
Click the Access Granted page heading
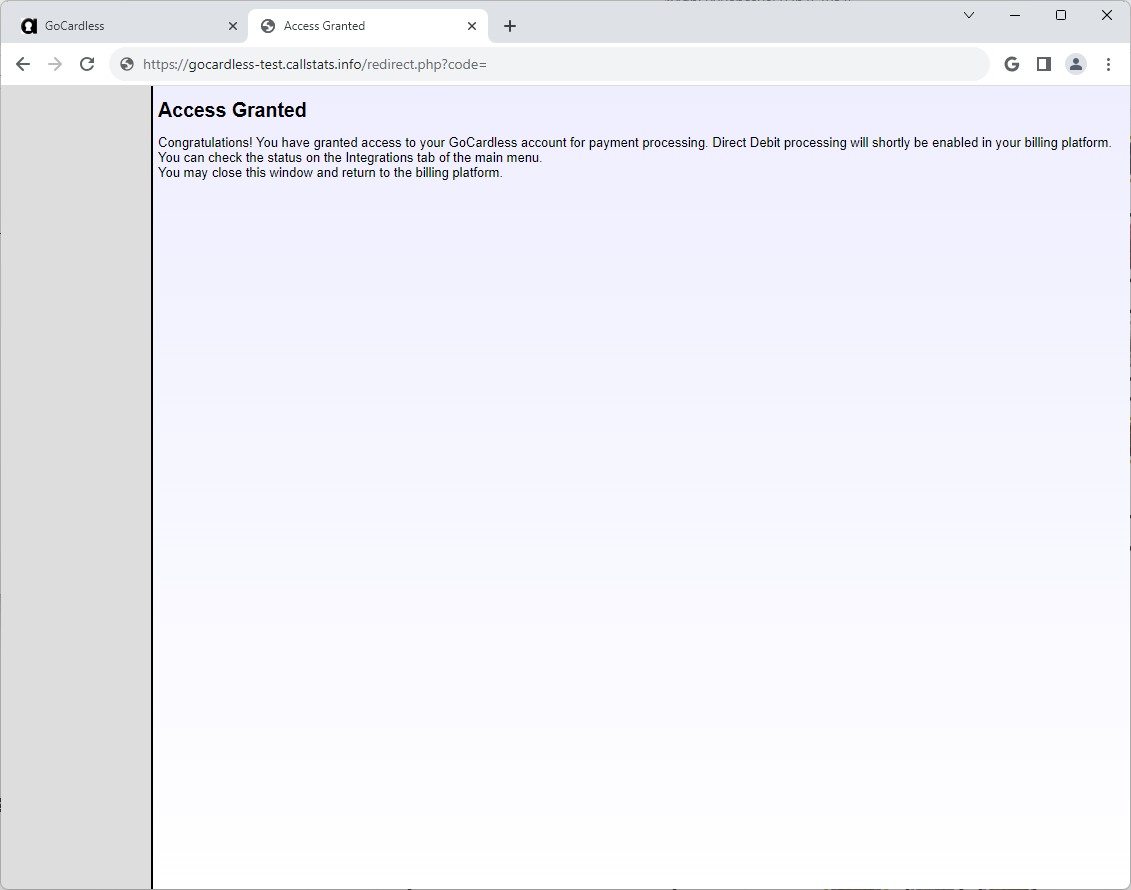pyautogui.click(x=232, y=110)
